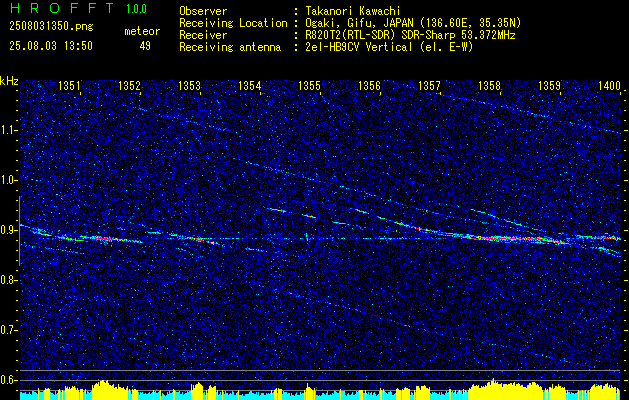Click the 1355 time marker
The image size is (629, 400).
310,86
